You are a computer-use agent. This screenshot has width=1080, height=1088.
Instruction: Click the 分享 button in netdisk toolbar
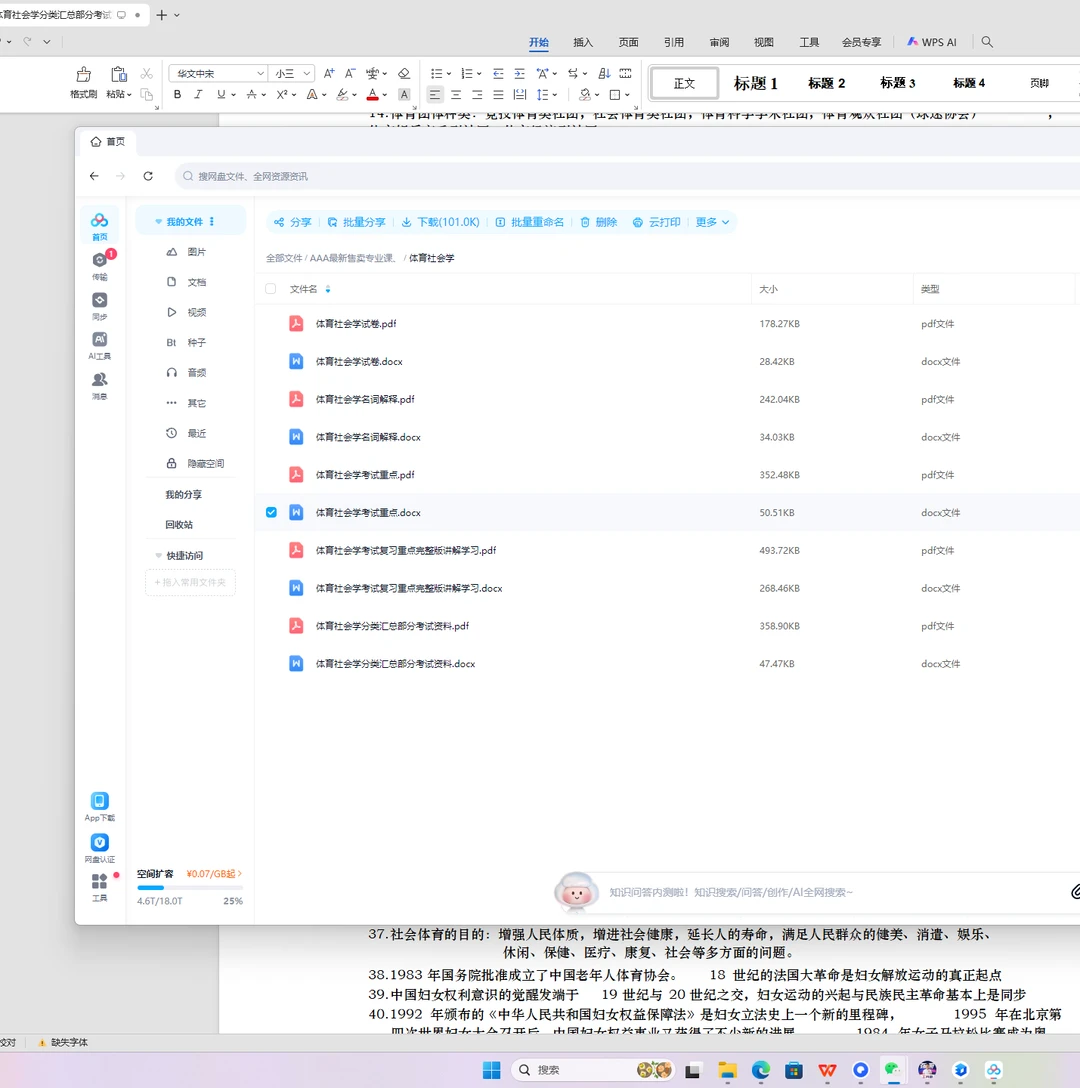click(x=292, y=222)
